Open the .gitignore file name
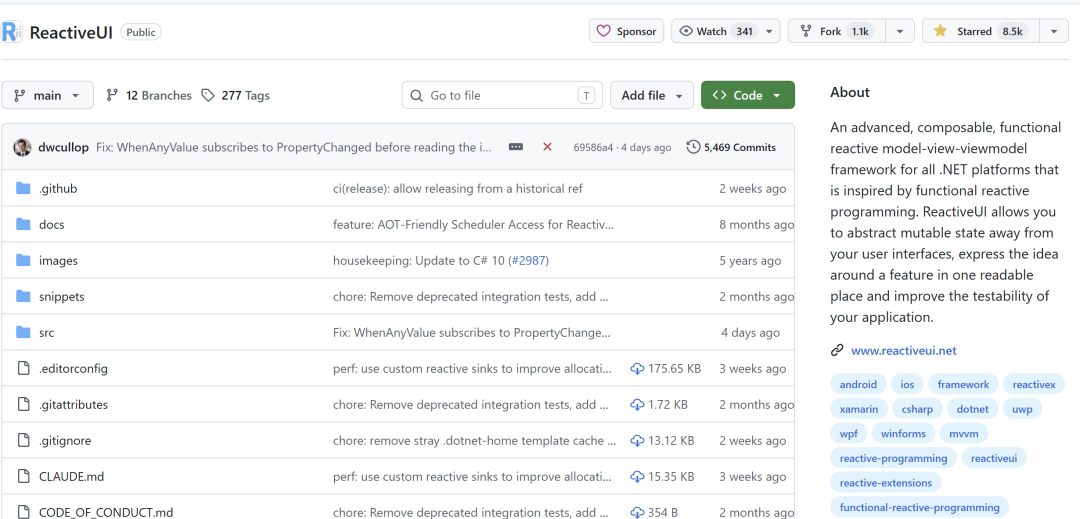 click(65, 441)
